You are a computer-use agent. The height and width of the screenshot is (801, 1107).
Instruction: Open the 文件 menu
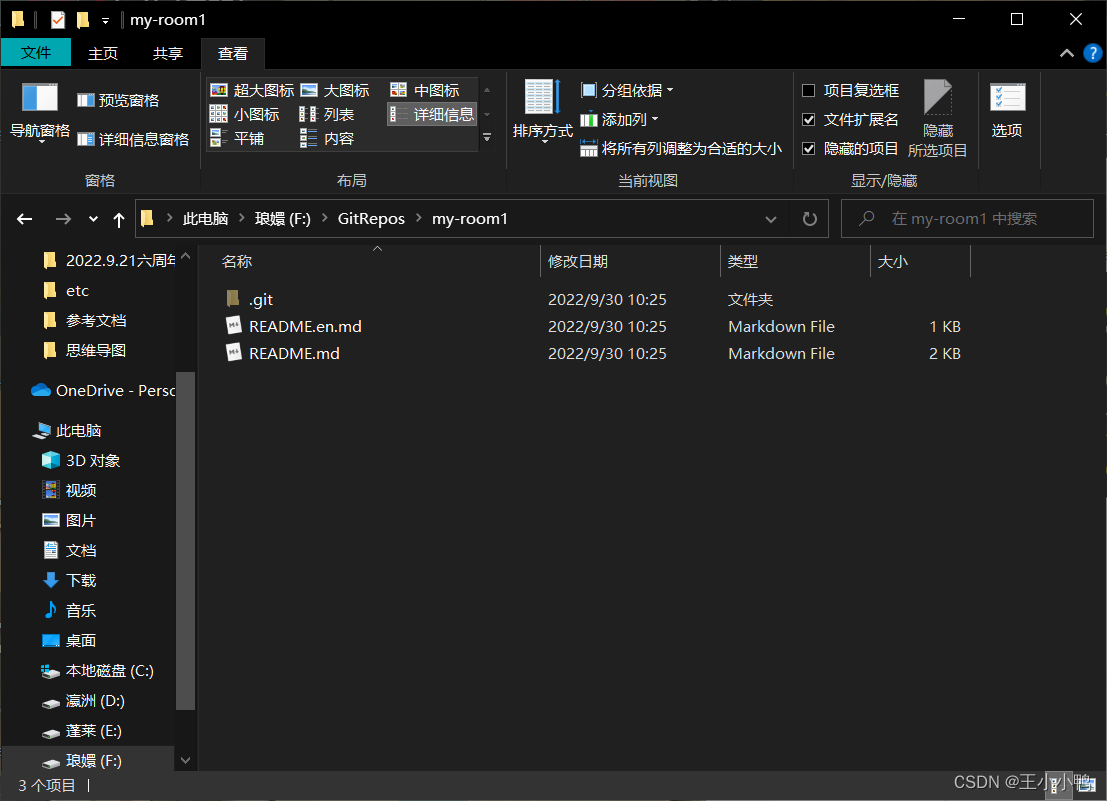coord(36,53)
